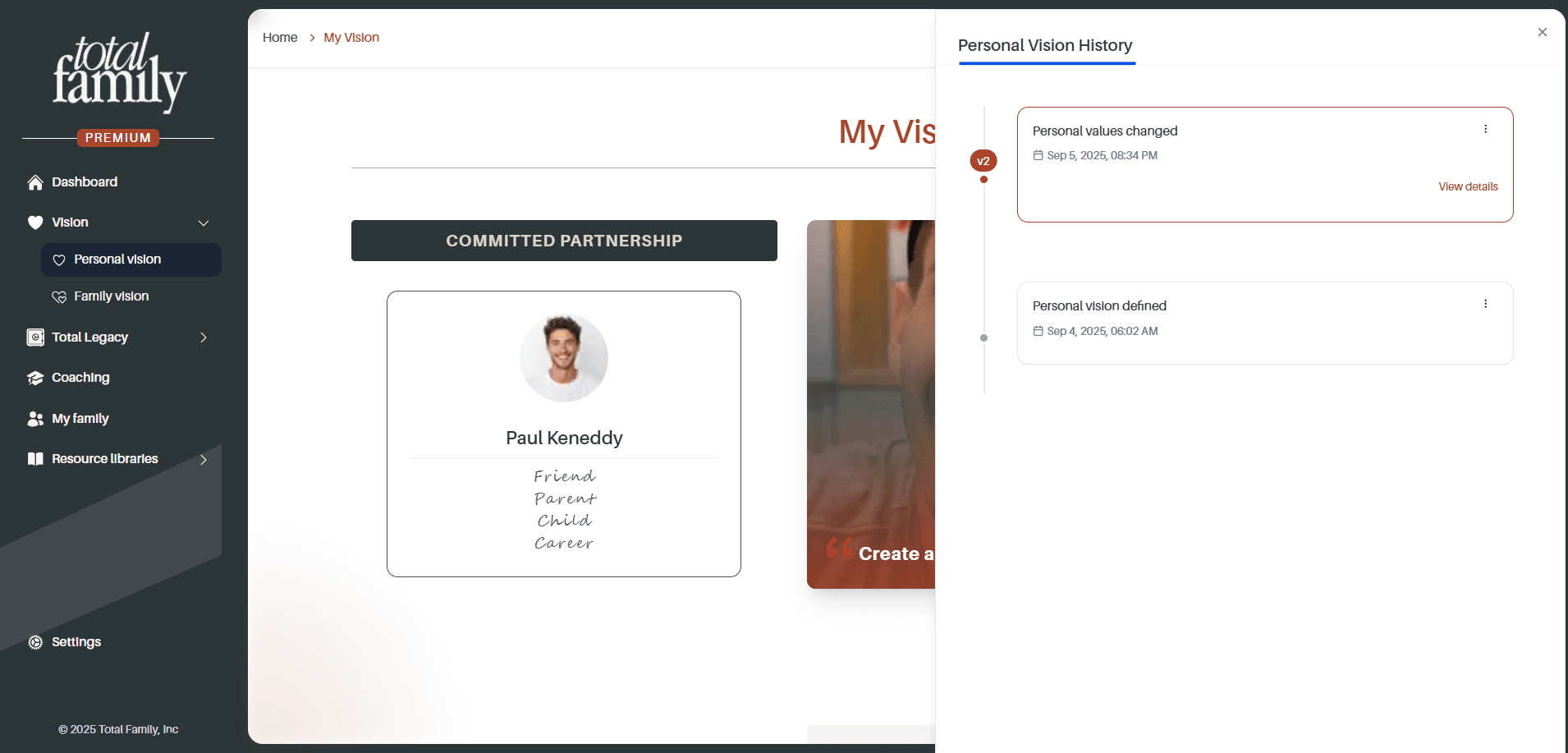Click the Settings gear icon
The width and height of the screenshot is (1568, 753).
point(35,642)
